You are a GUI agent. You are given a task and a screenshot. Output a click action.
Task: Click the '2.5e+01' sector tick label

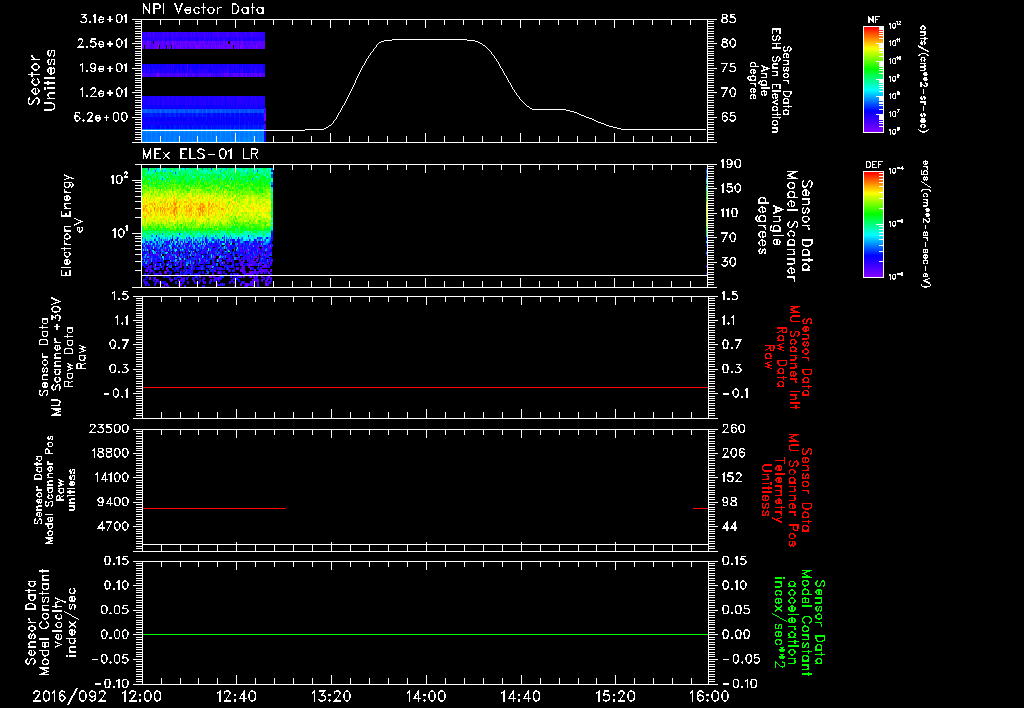(103, 43)
